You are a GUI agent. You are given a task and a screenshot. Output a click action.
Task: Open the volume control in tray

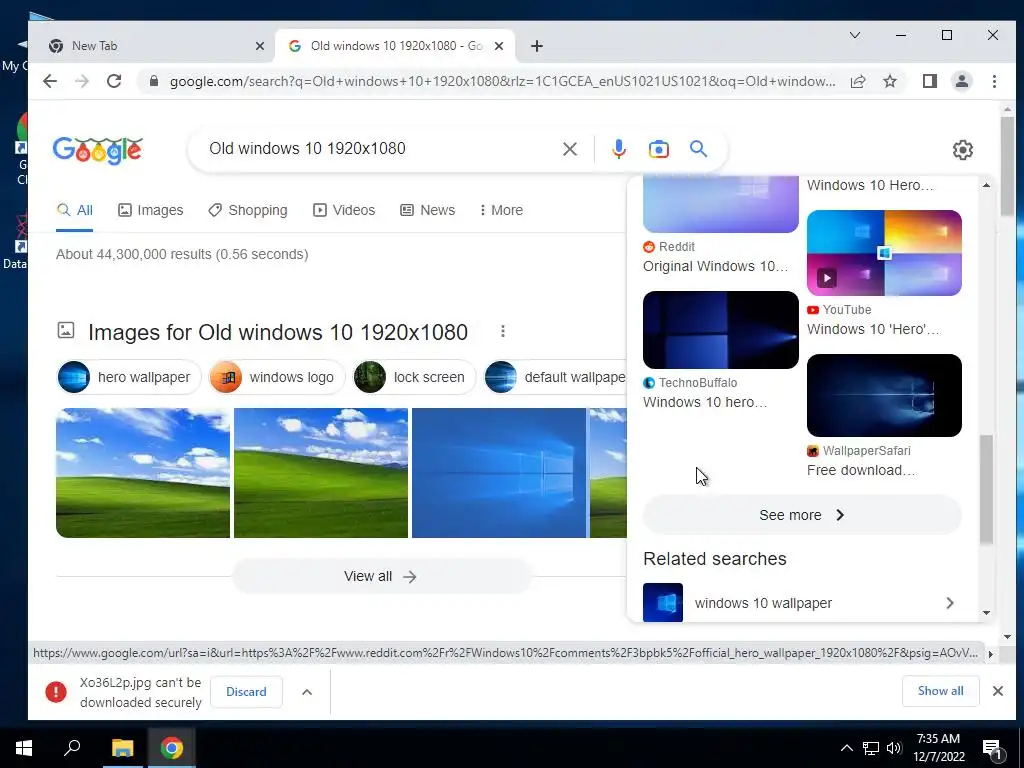(895, 748)
